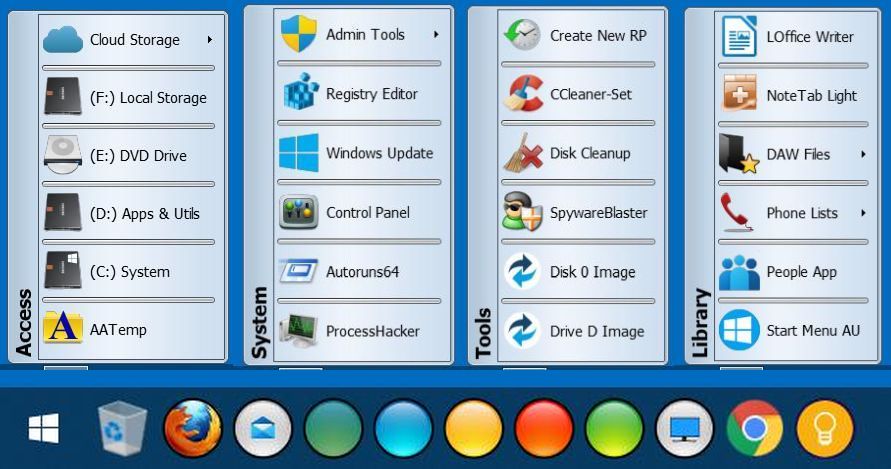The height and width of the screenshot is (469, 891).
Task: Click the Firefox icon in dock
Action: (192, 429)
